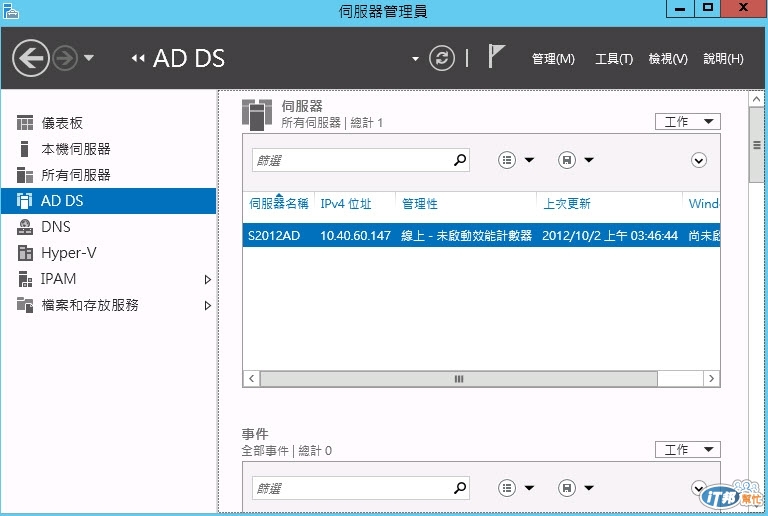768x516 pixels.
Task: Click the save query icon in 伺服器
Action: pos(567,160)
